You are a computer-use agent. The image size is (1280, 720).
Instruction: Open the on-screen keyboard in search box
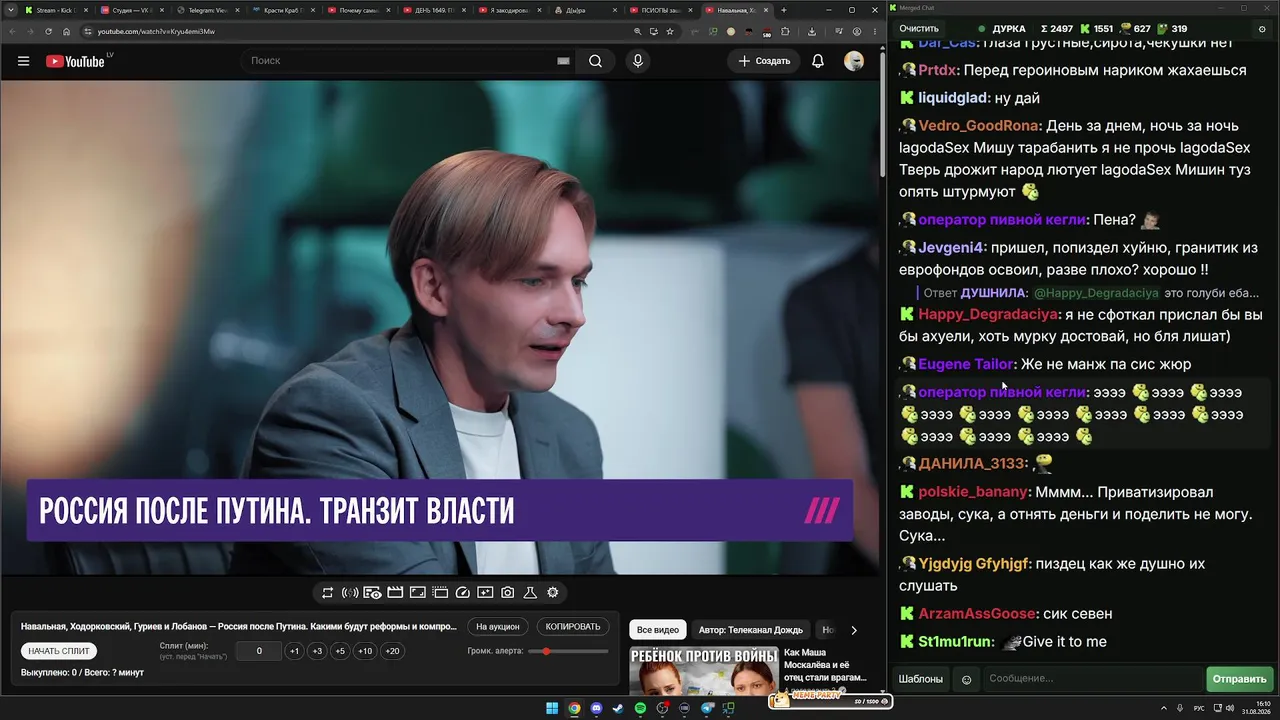tap(563, 61)
